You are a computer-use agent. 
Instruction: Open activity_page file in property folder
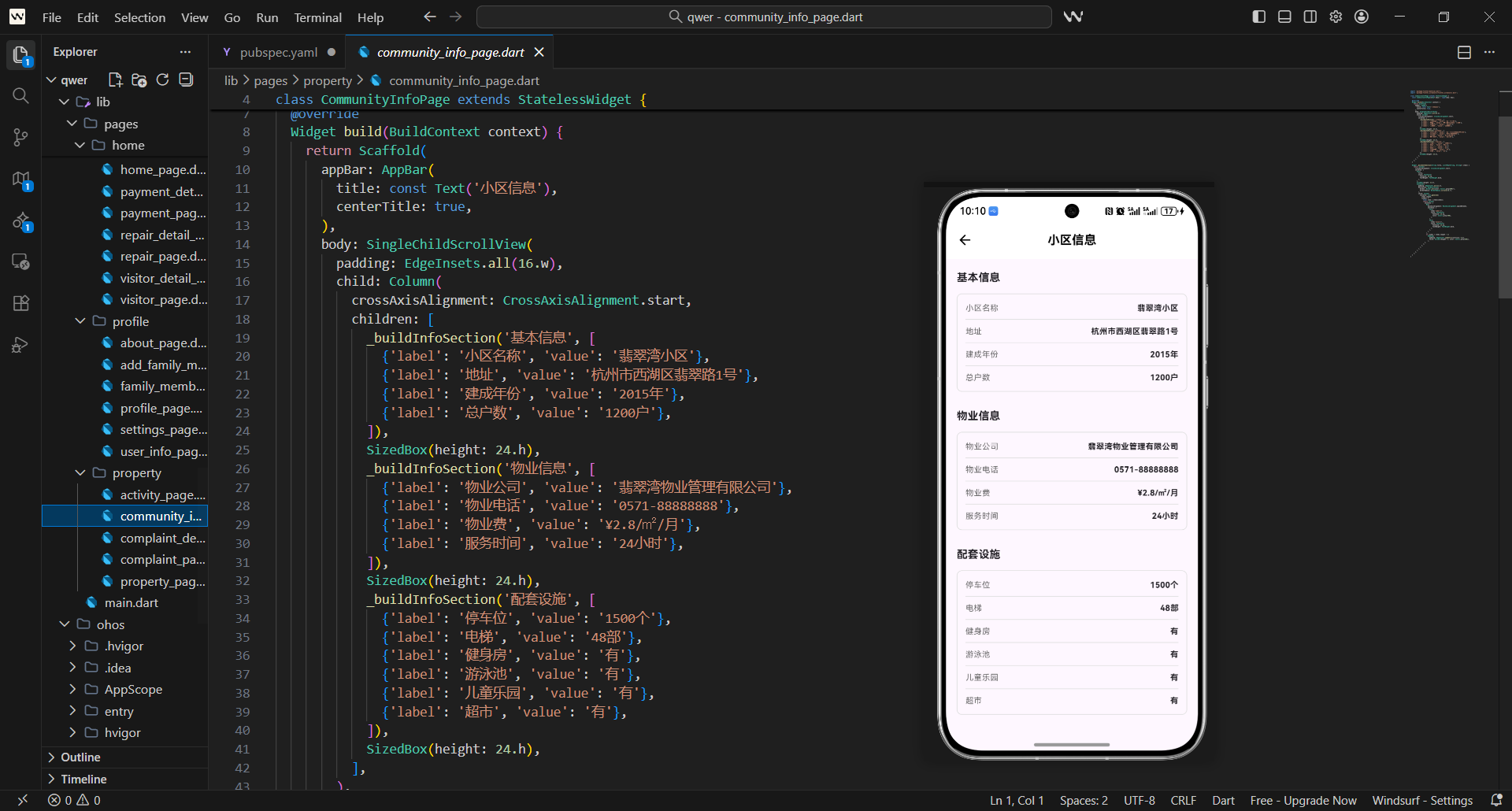click(x=162, y=494)
